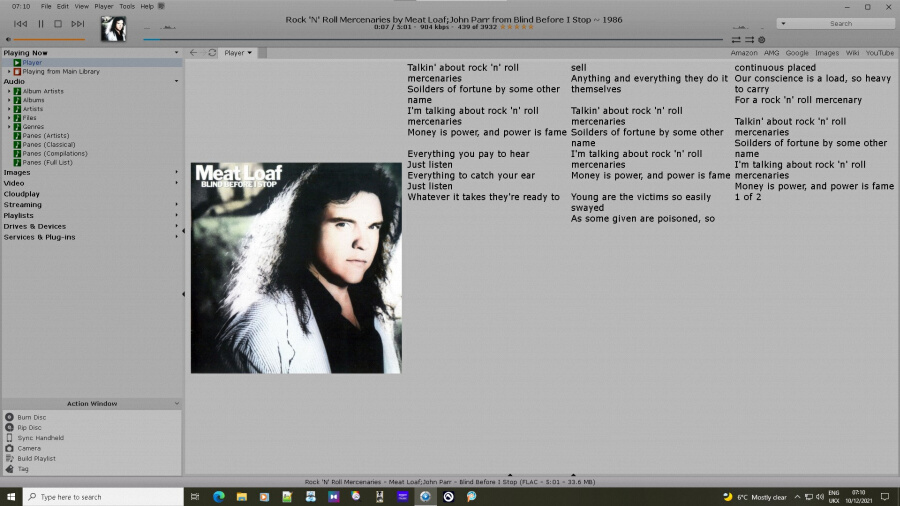The width and height of the screenshot is (900, 506).
Task: Seek on the track progress bar
Action: click(x=433, y=40)
